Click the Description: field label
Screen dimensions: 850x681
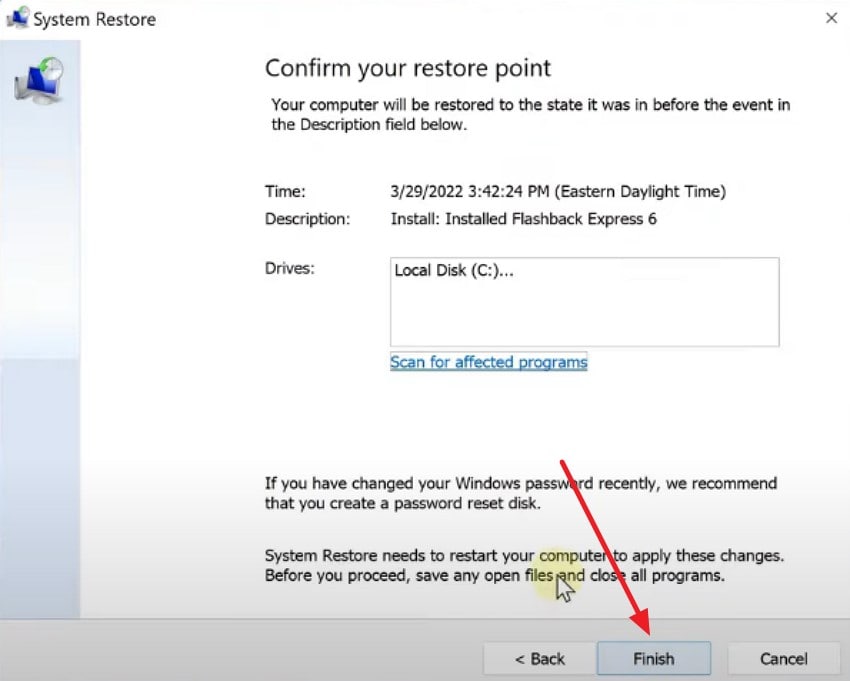pos(307,219)
